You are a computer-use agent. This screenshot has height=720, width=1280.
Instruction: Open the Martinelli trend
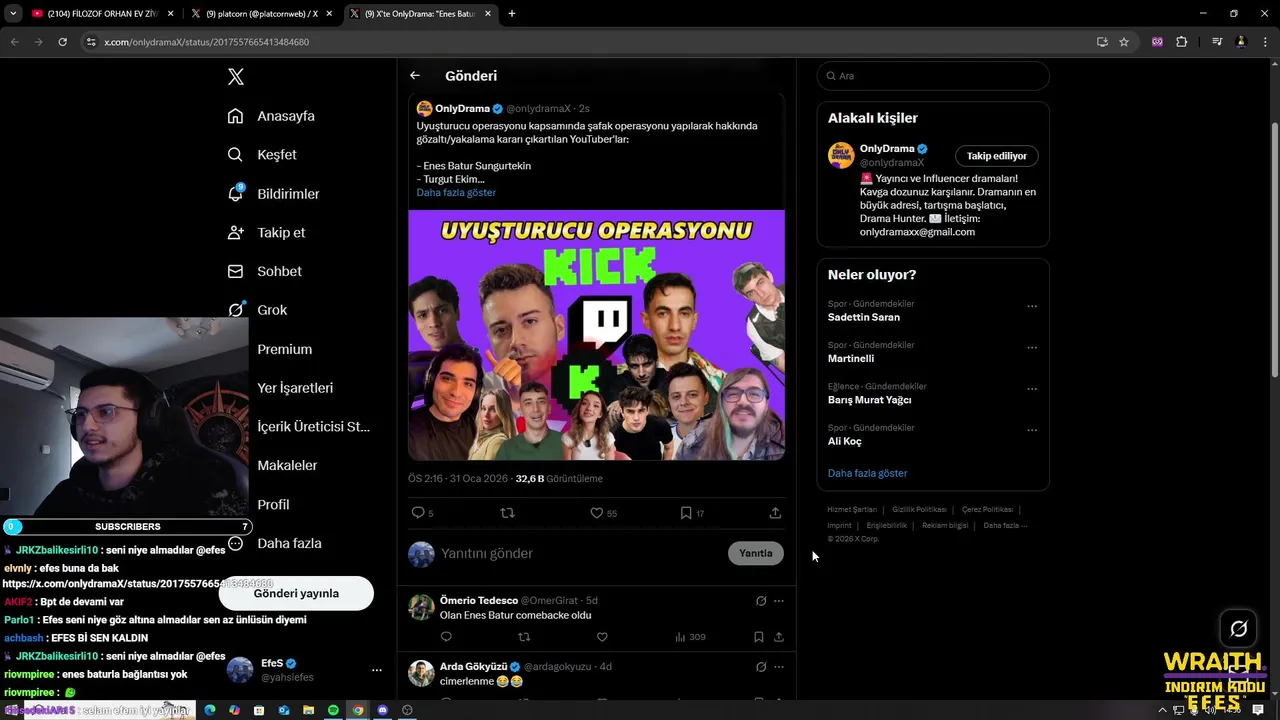[x=851, y=358]
